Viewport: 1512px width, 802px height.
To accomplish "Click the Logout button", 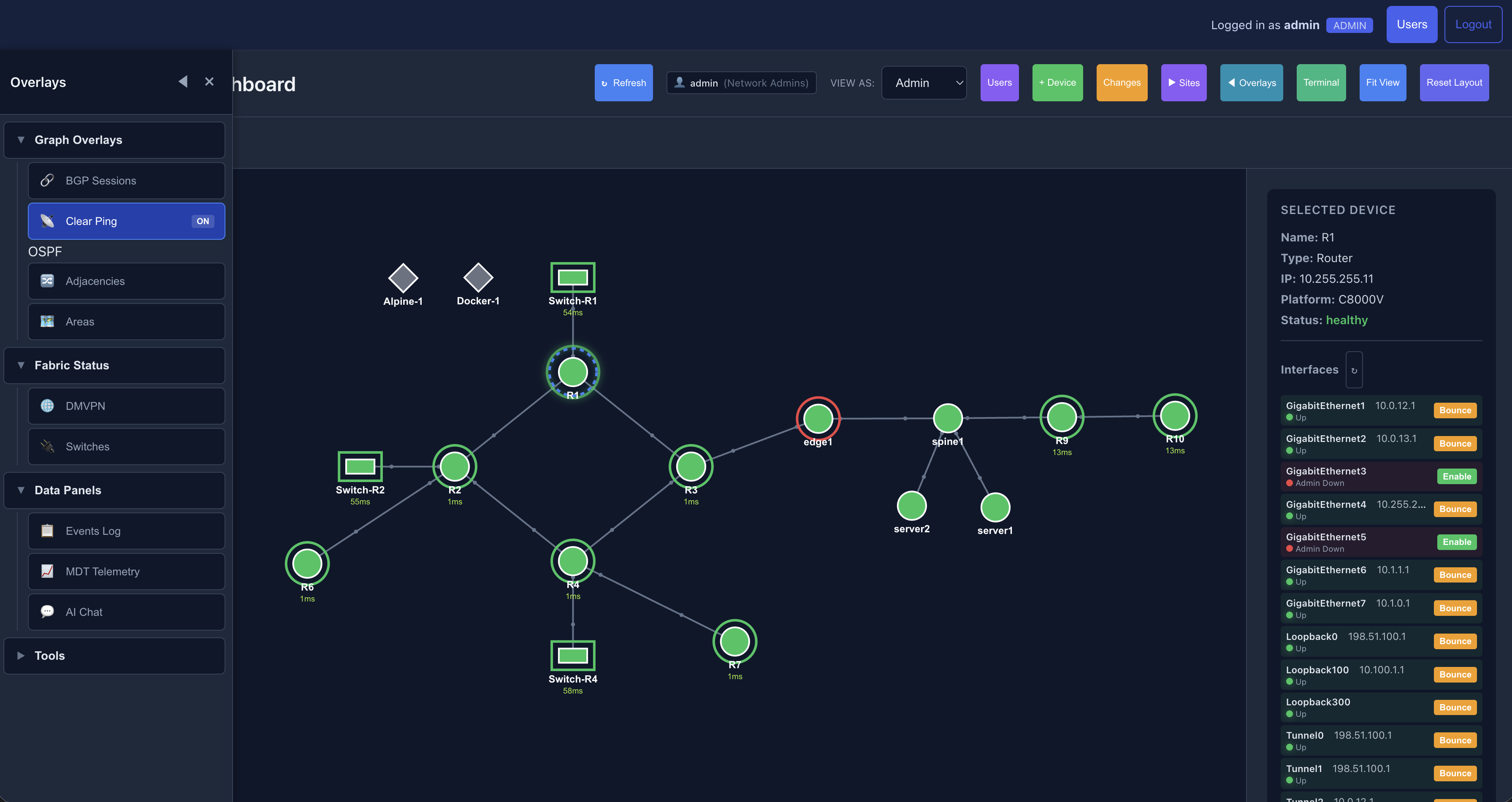I will tap(1473, 24).
